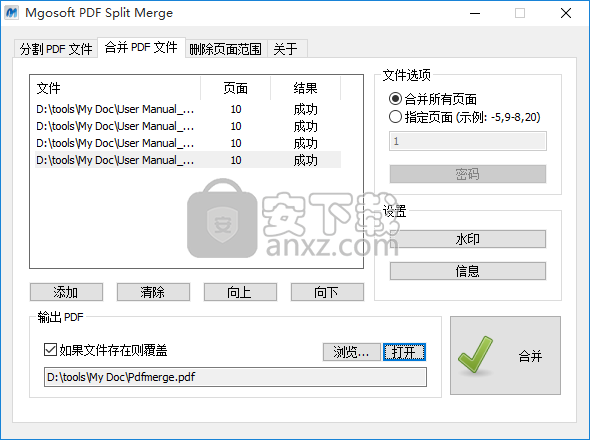Click the output path field D:\tools\My Doc\Pdfmerge.pdf
This screenshot has width=590, height=440.
coord(235,377)
